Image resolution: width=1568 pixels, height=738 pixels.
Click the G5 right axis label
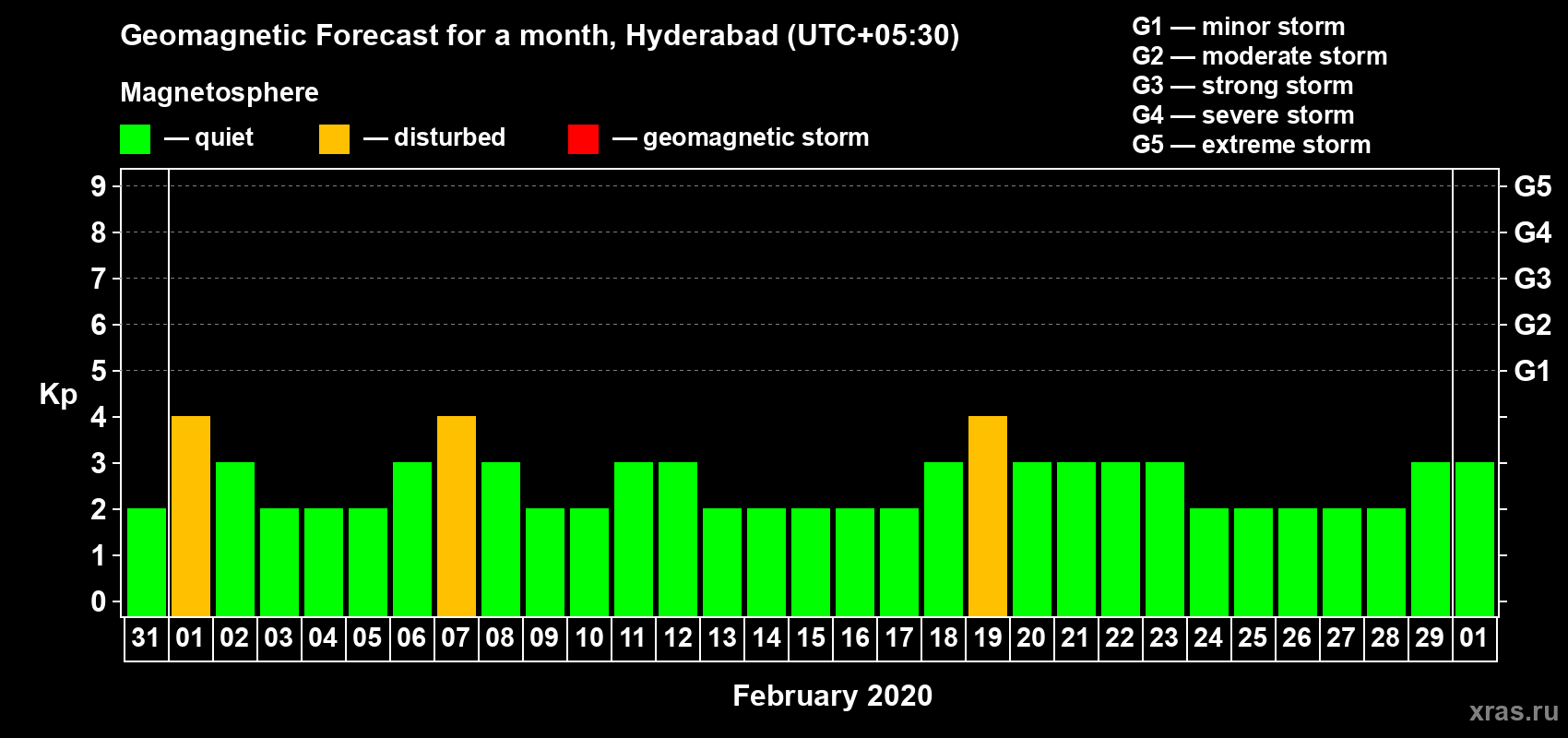[x=1533, y=186]
